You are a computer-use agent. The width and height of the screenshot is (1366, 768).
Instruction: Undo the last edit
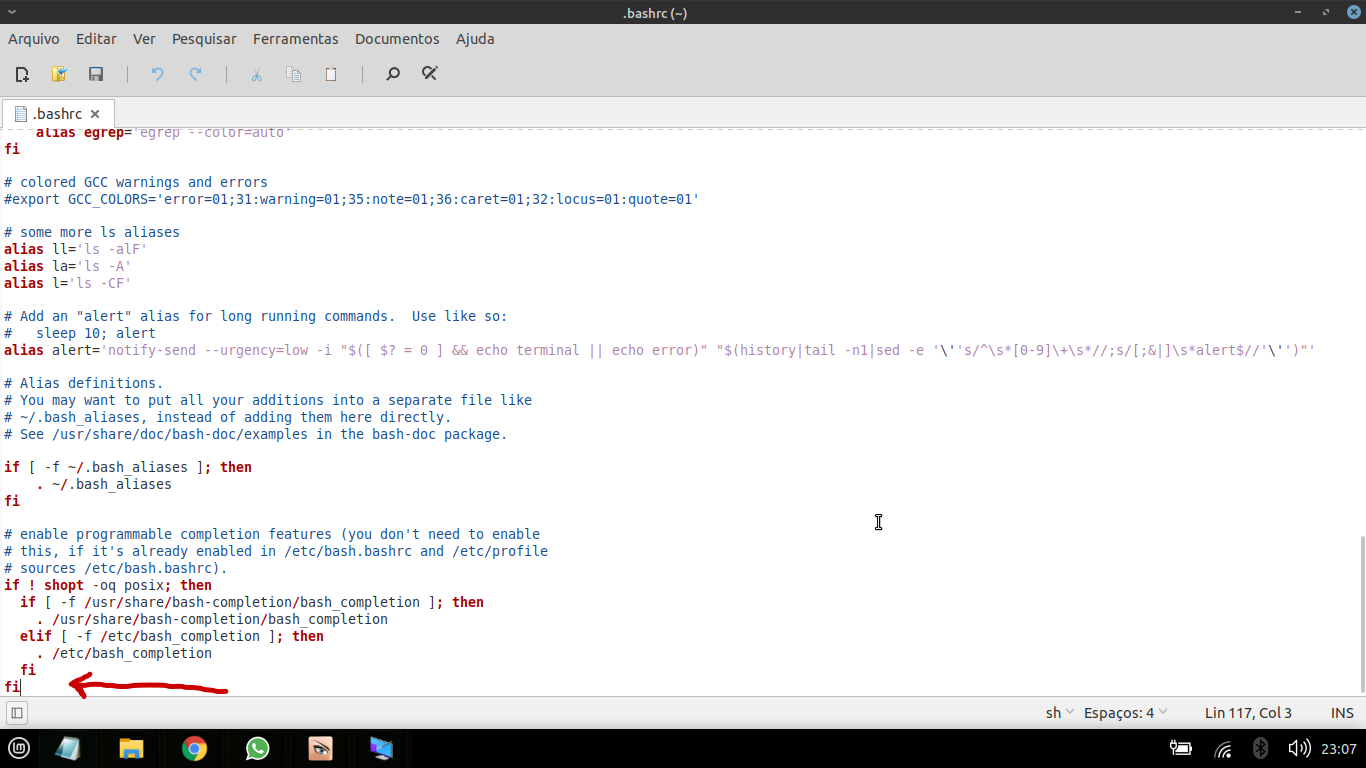click(x=157, y=74)
